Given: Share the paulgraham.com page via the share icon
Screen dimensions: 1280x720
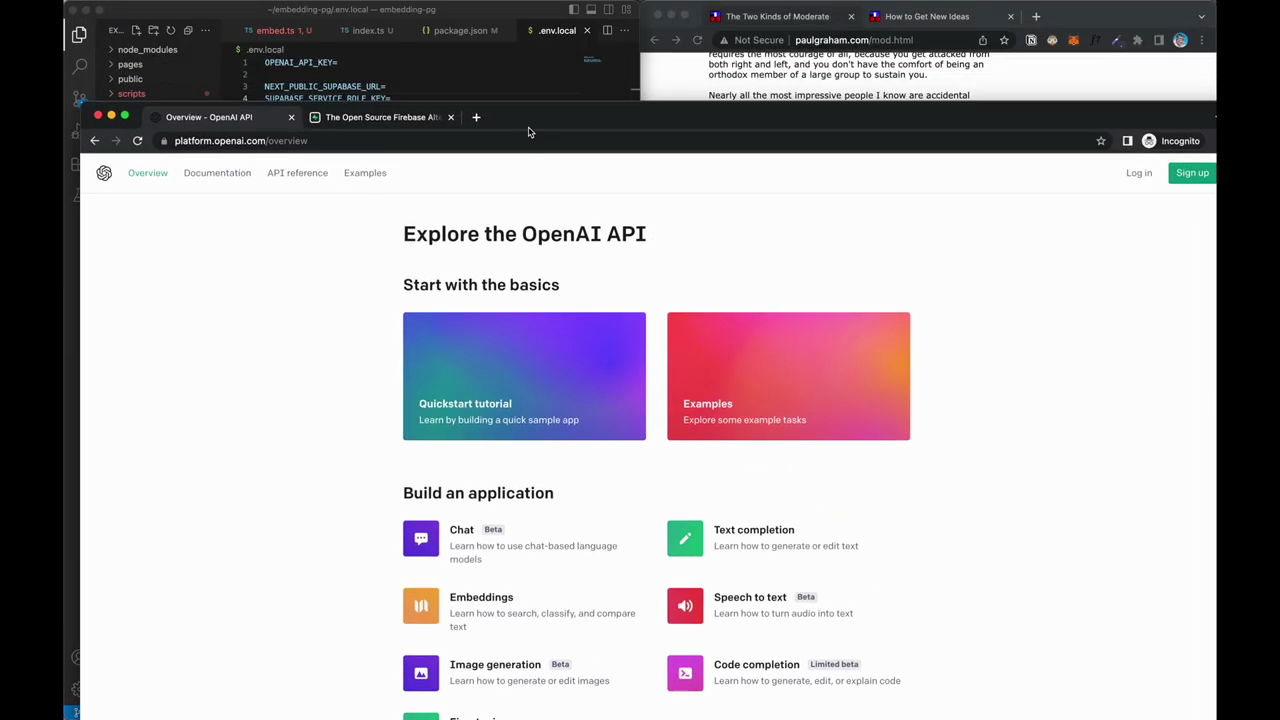Looking at the screenshot, I should click(983, 40).
